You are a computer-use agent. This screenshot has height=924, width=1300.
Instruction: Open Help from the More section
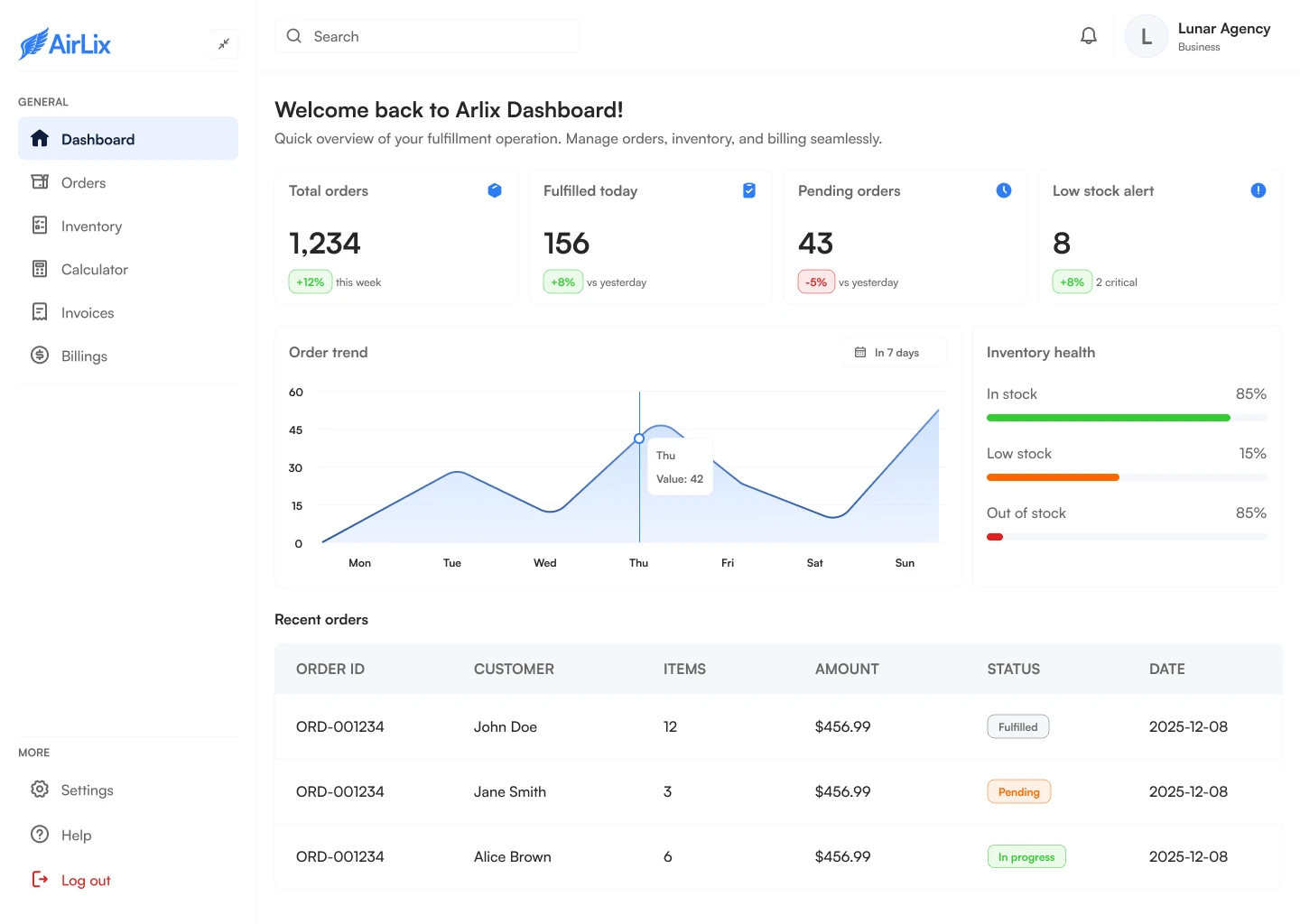click(77, 835)
